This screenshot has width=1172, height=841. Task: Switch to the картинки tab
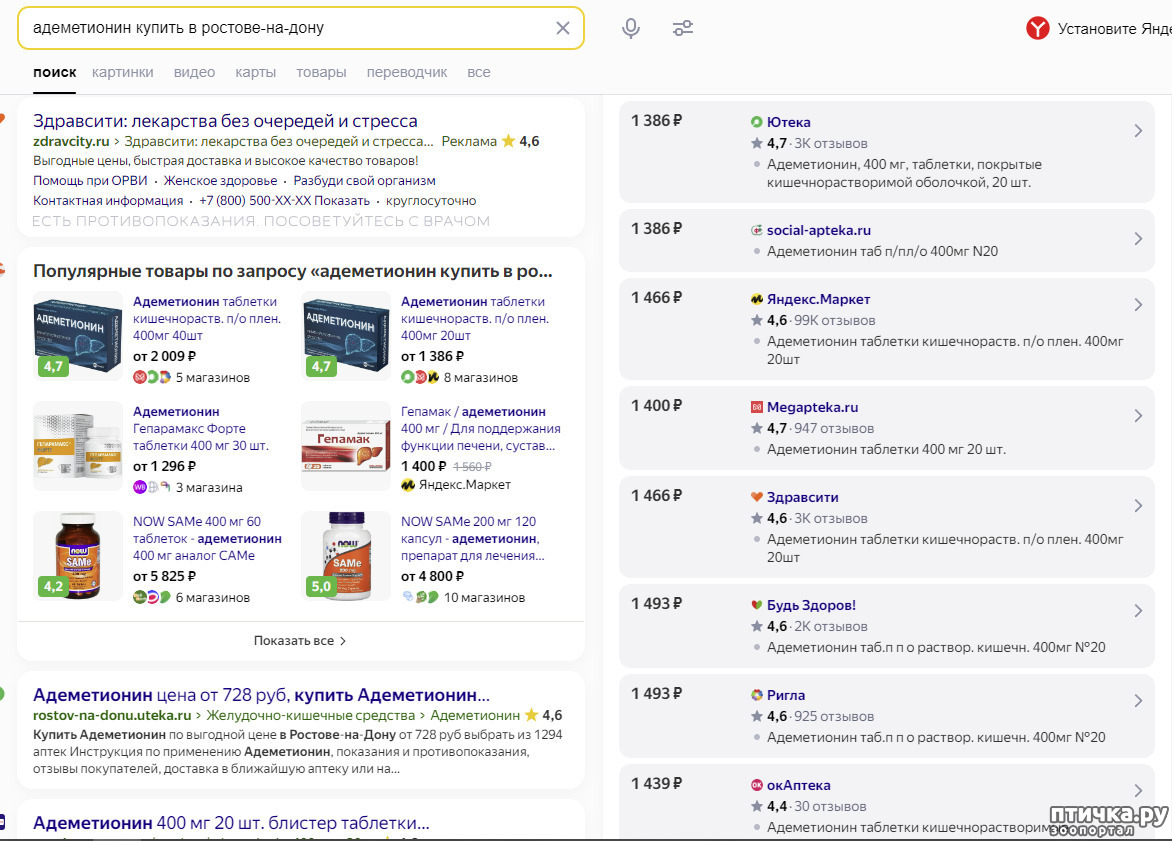click(x=123, y=73)
